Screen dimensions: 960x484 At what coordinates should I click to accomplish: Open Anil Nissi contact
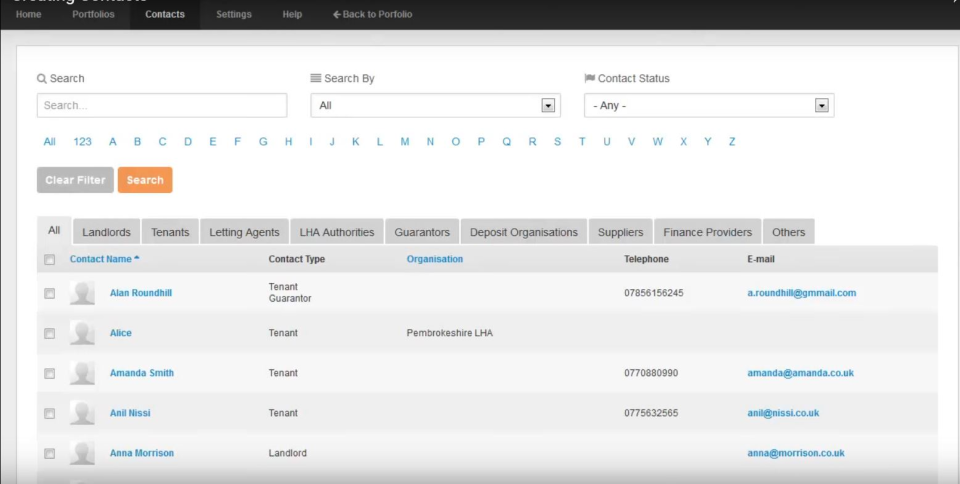(130, 413)
